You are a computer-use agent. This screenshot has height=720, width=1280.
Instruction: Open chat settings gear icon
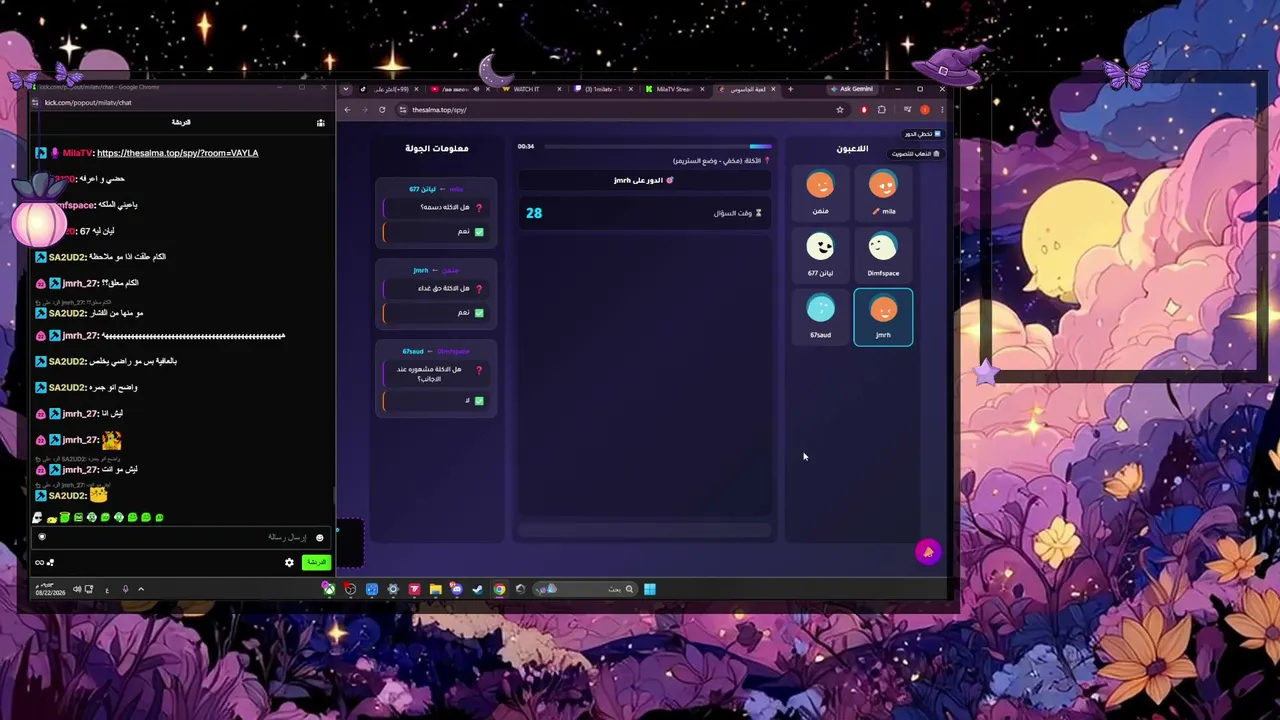pos(289,562)
